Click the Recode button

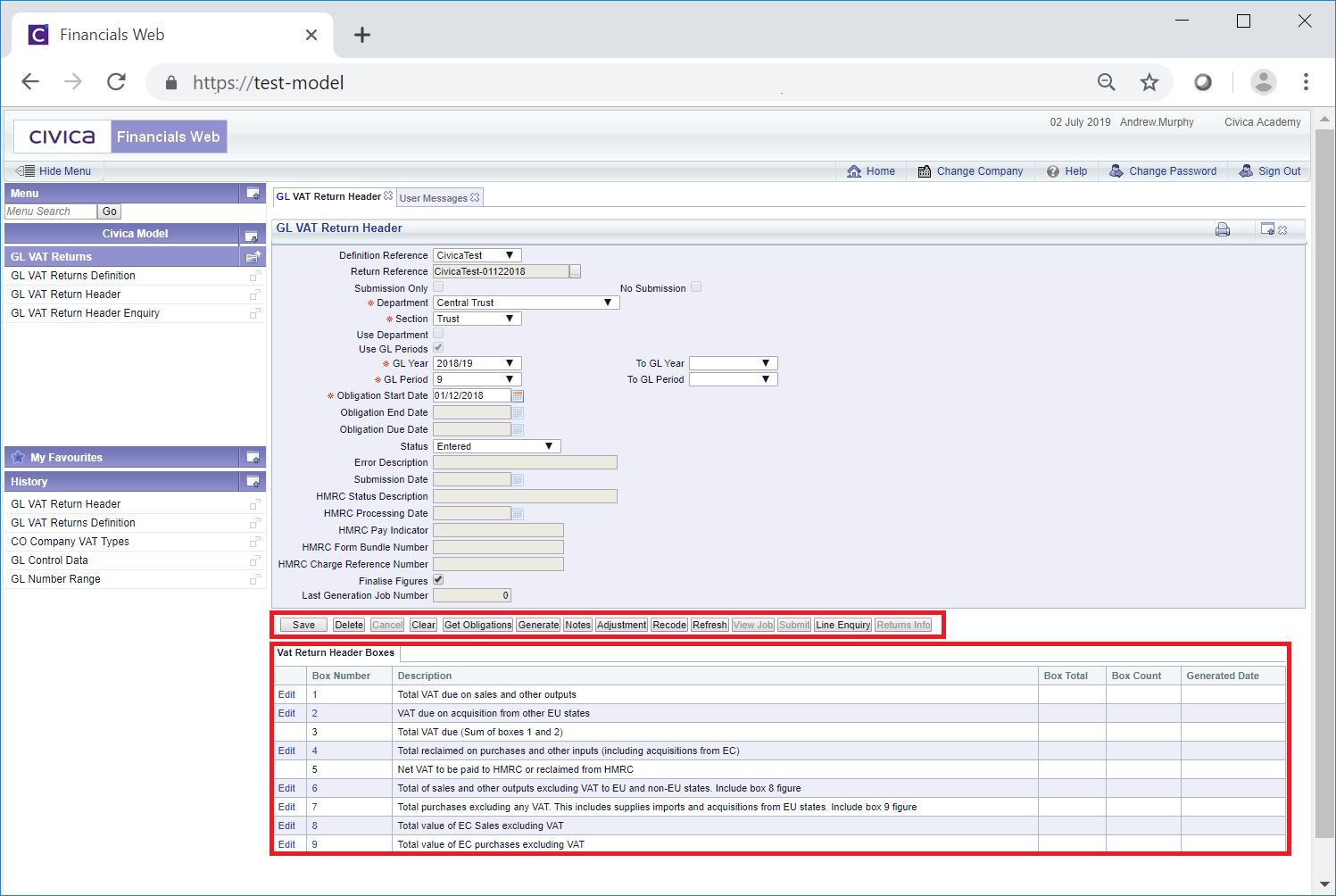point(669,625)
